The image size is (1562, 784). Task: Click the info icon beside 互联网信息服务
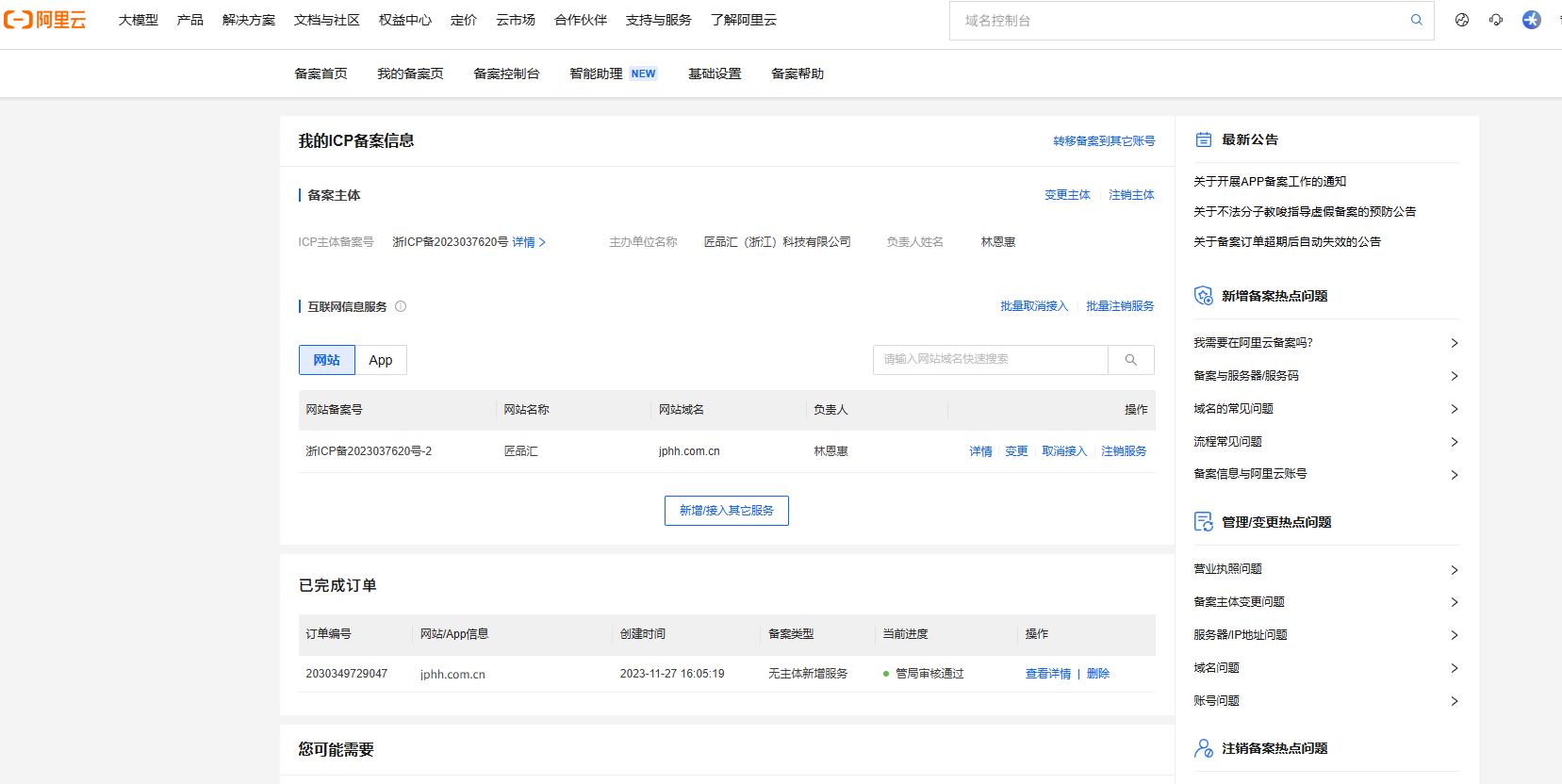point(401,306)
